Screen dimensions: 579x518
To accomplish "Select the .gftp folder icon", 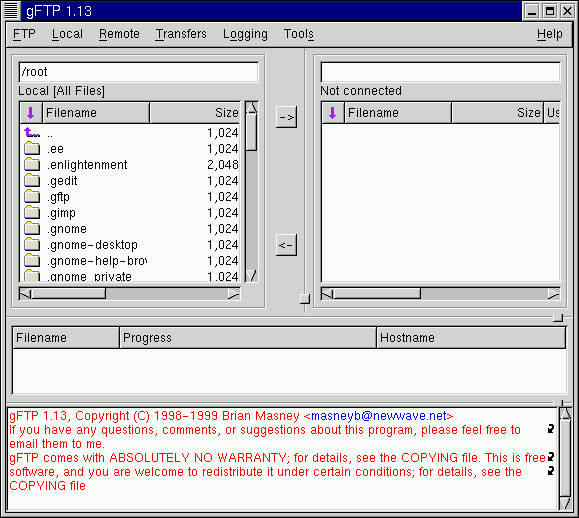I will 32,196.
